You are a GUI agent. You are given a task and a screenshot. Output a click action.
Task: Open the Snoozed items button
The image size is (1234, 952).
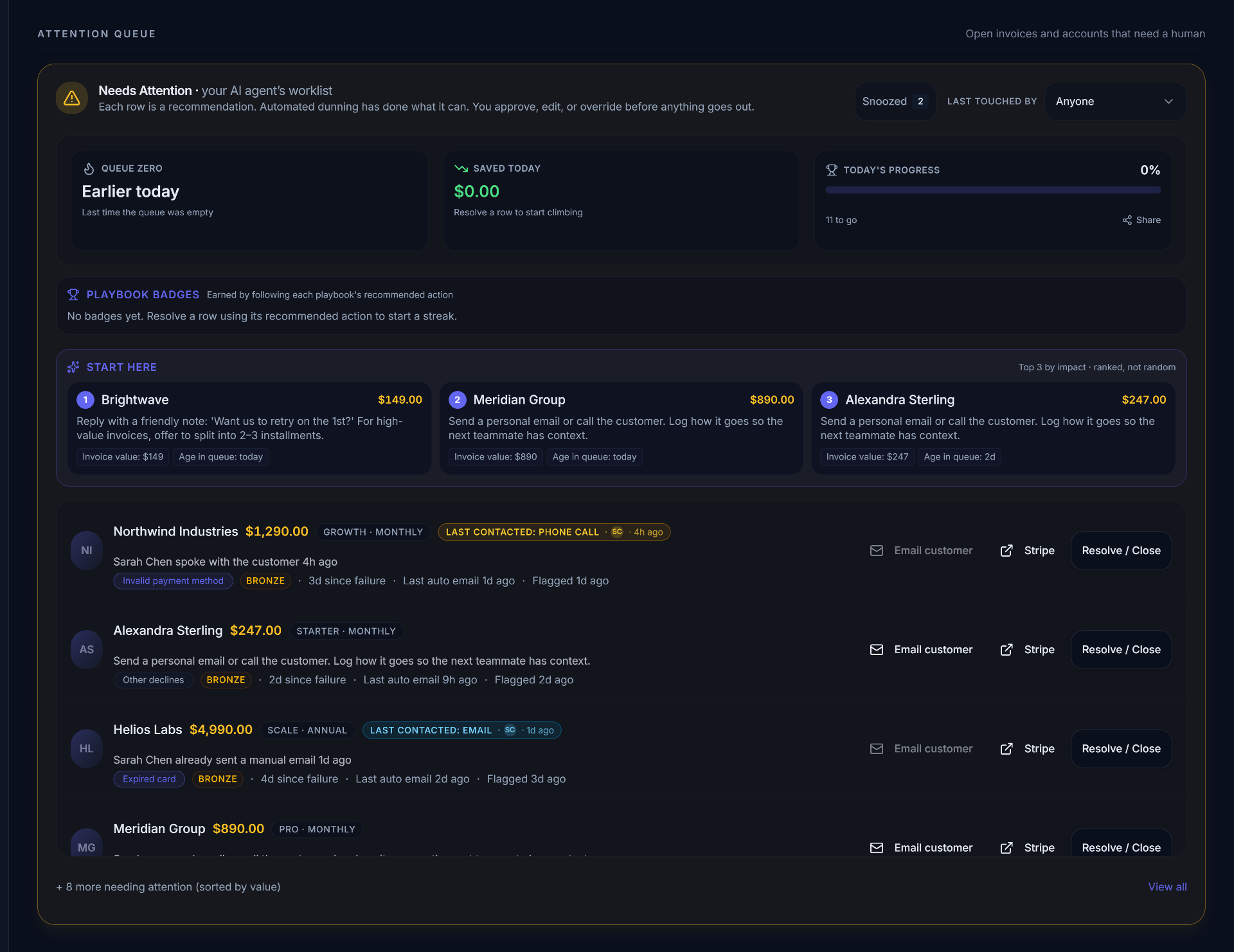pos(895,102)
